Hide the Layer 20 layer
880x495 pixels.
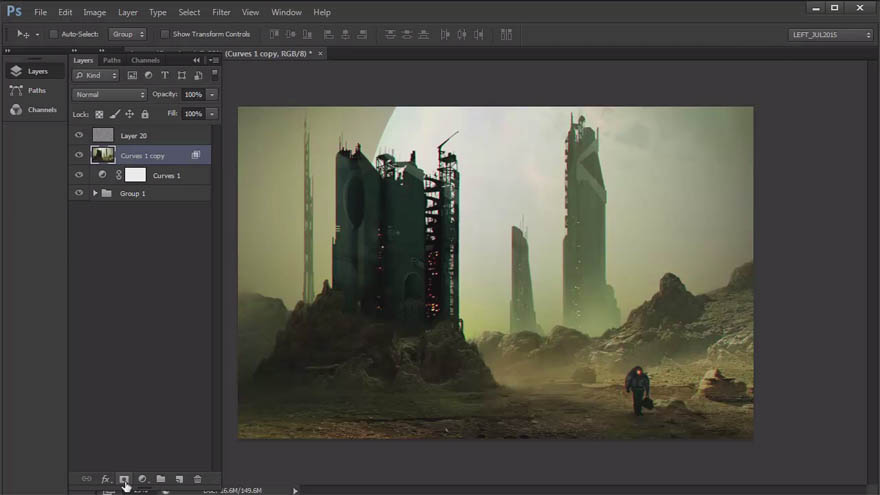(x=79, y=135)
